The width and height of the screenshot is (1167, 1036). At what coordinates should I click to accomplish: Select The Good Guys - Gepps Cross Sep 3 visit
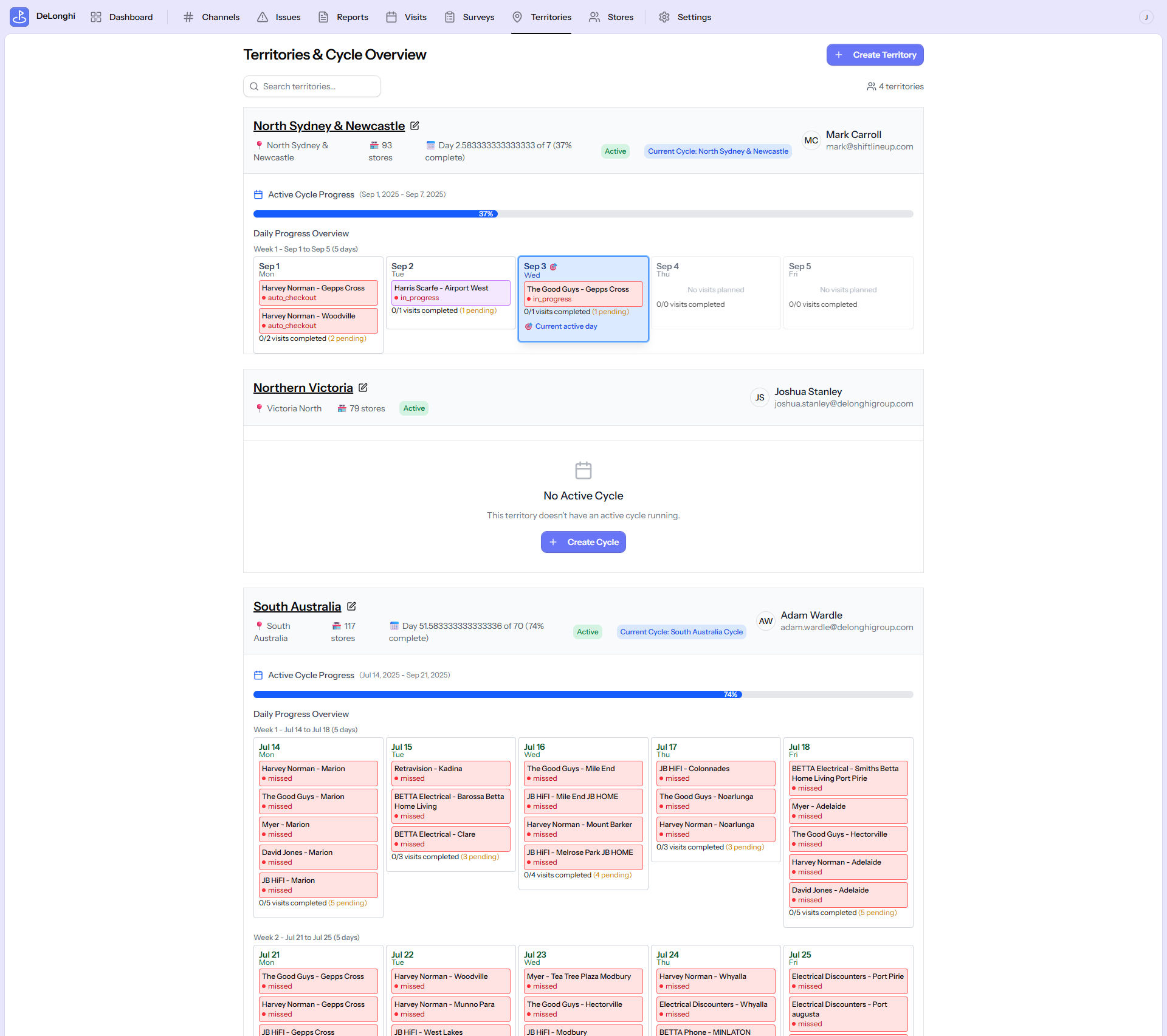point(583,294)
